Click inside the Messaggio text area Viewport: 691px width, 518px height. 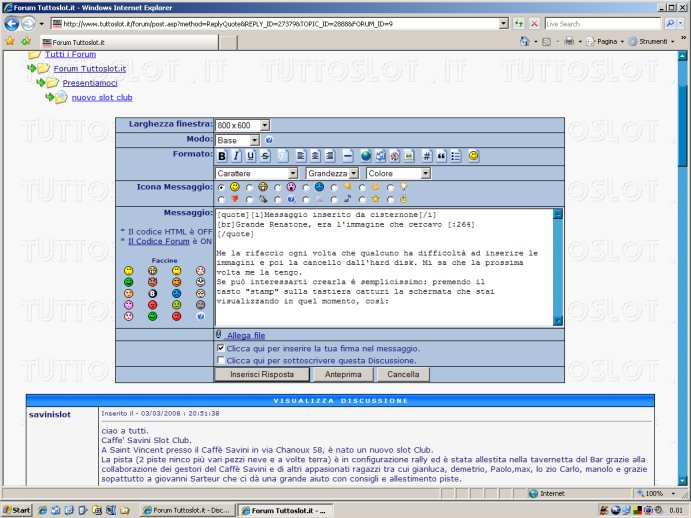[x=384, y=268]
